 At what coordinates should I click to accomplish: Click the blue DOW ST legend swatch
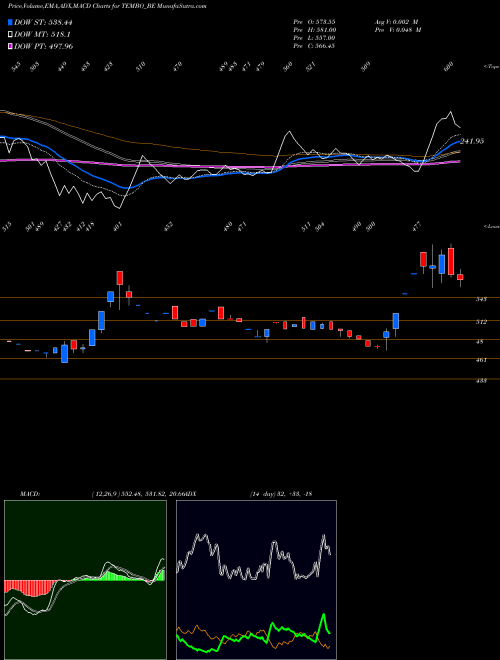(10, 22)
